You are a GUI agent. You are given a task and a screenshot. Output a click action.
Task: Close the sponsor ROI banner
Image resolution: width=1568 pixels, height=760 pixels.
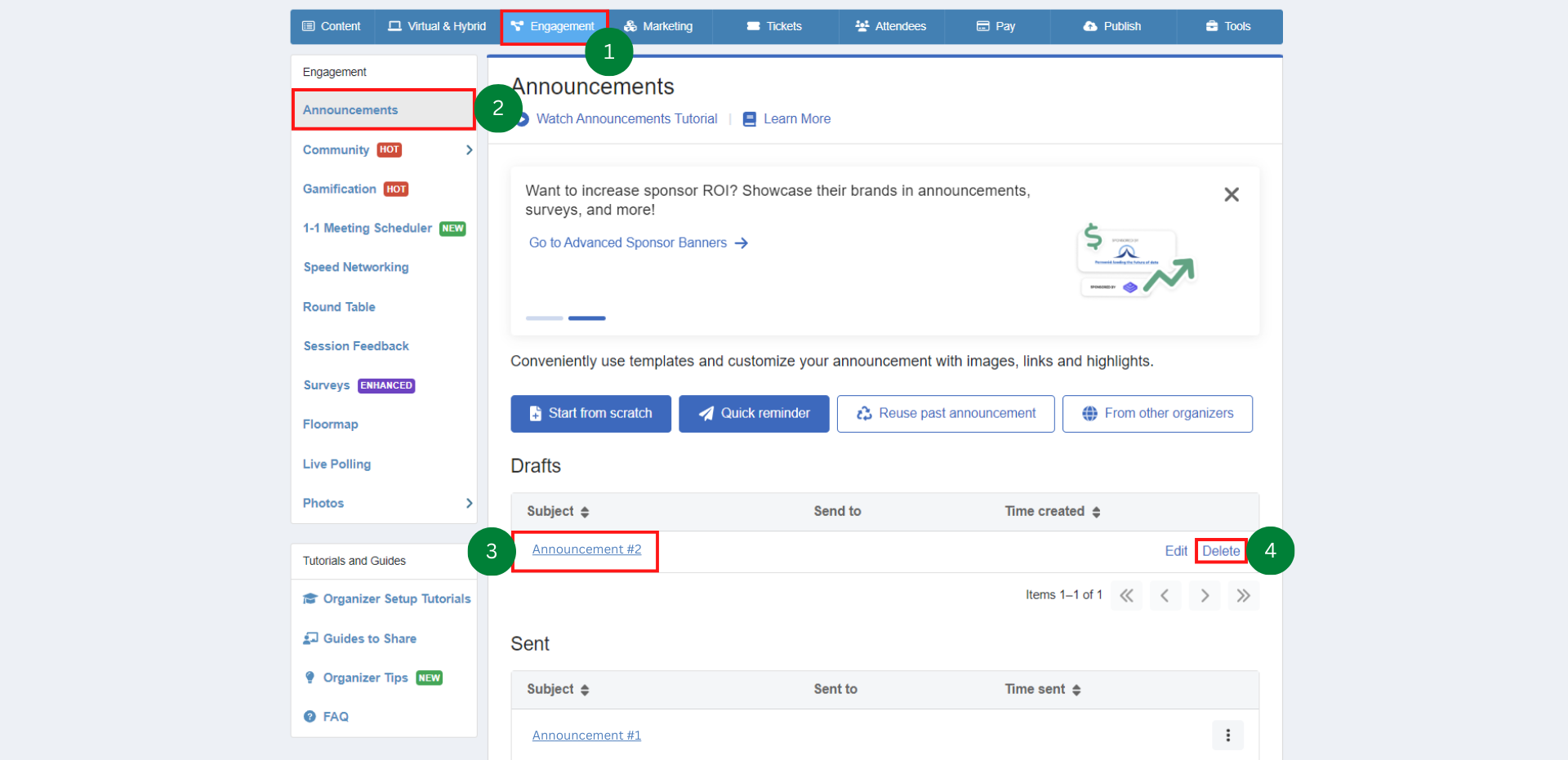tap(1232, 194)
